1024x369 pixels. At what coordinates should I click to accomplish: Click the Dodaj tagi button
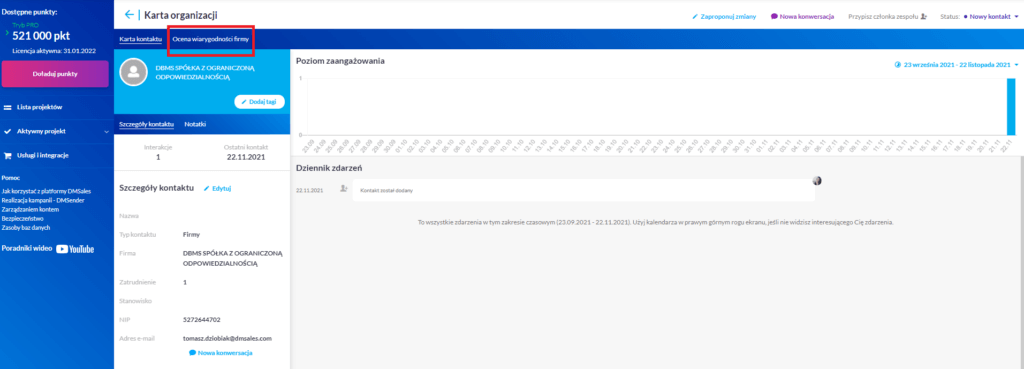point(259,102)
